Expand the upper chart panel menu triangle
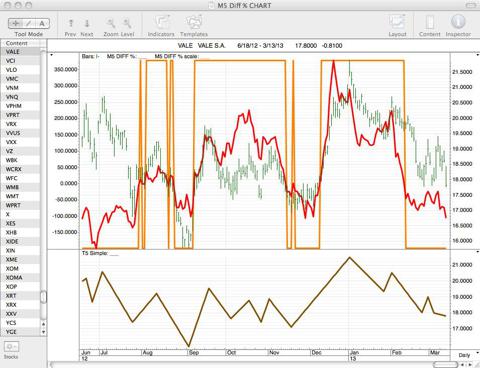This screenshot has height=368, width=480. tap(51, 55)
